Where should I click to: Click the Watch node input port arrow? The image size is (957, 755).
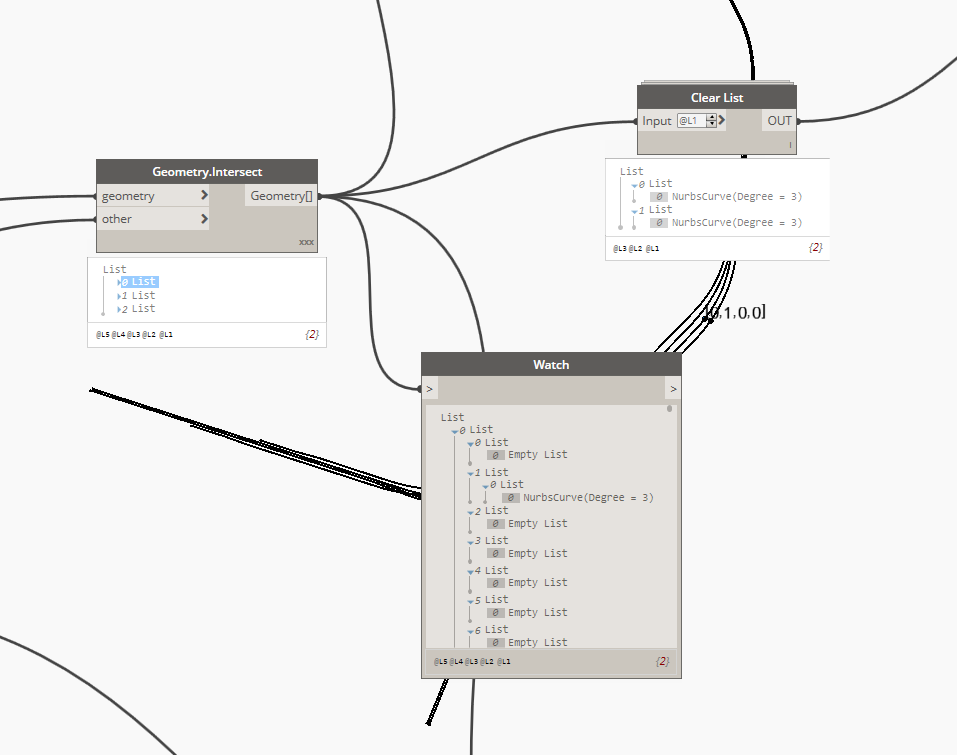tap(429, 388)
